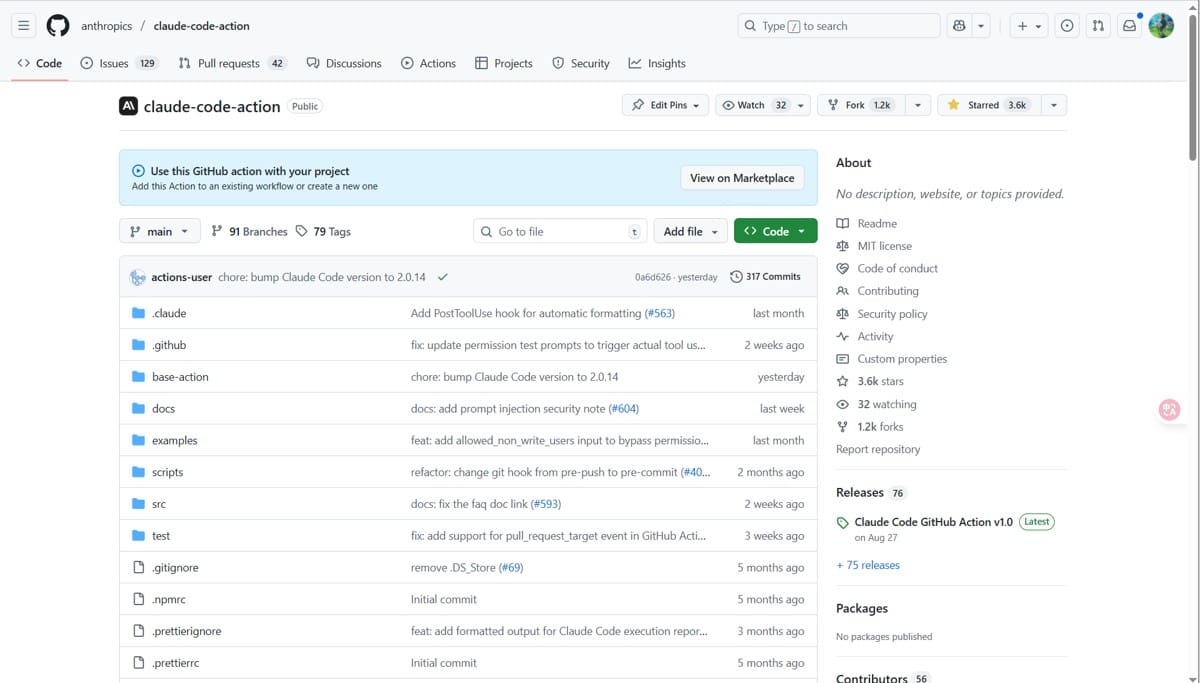Click the 79 Tags tag icon link

pos(322,231)
